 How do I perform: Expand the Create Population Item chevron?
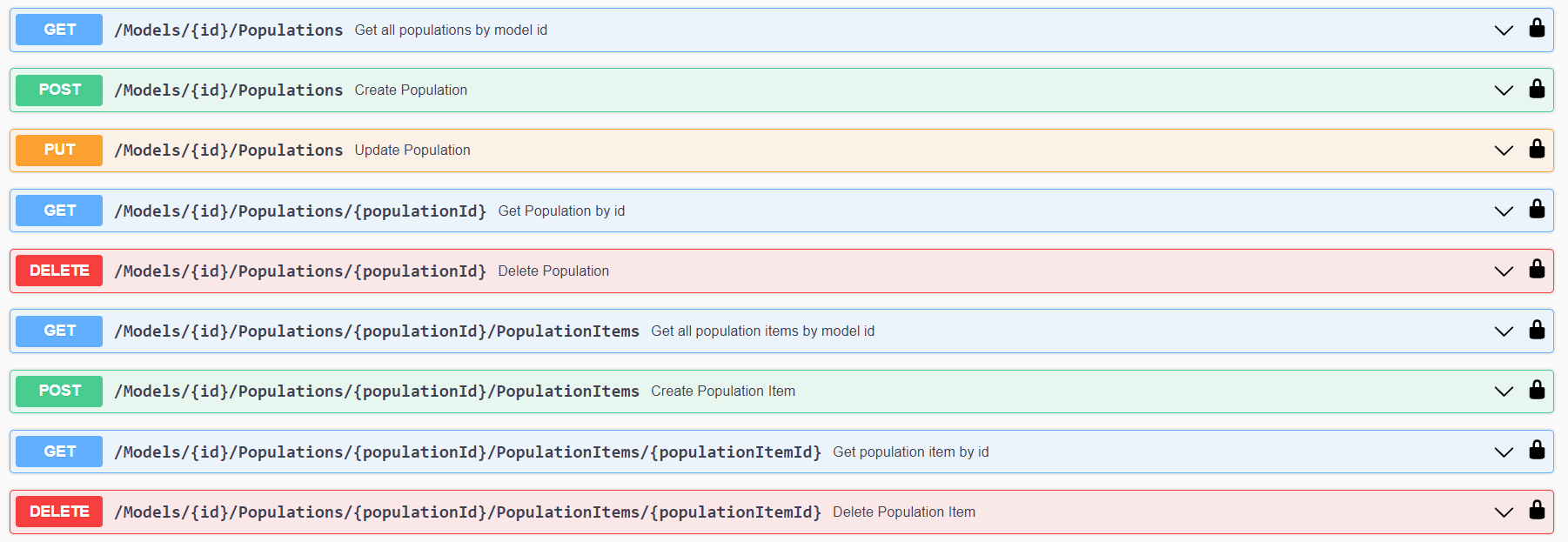1504,391
